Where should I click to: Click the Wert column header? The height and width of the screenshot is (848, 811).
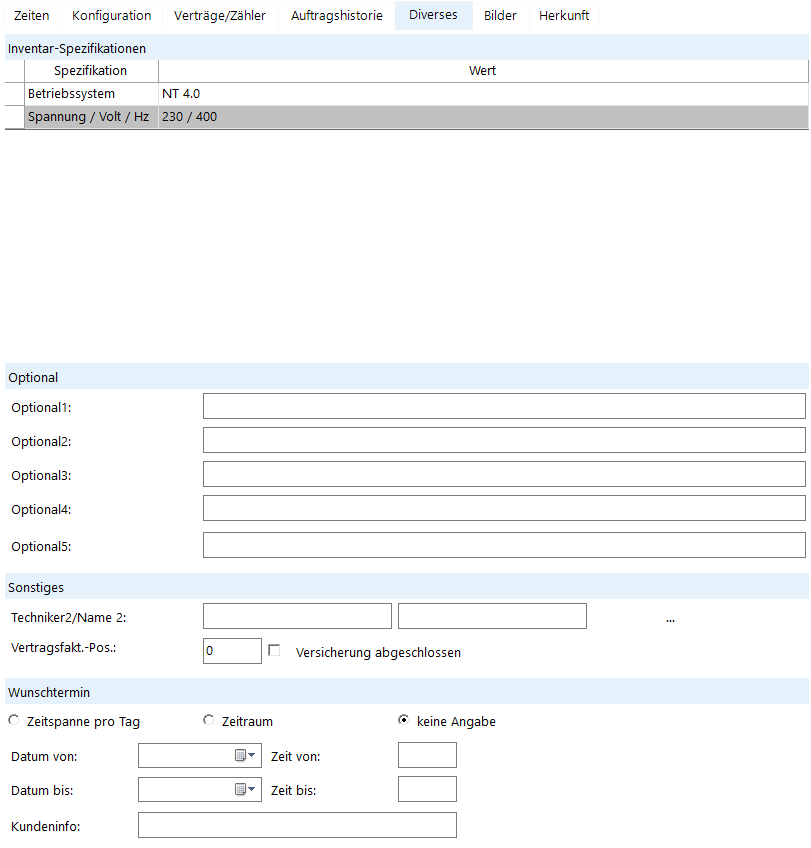(482, 71)
